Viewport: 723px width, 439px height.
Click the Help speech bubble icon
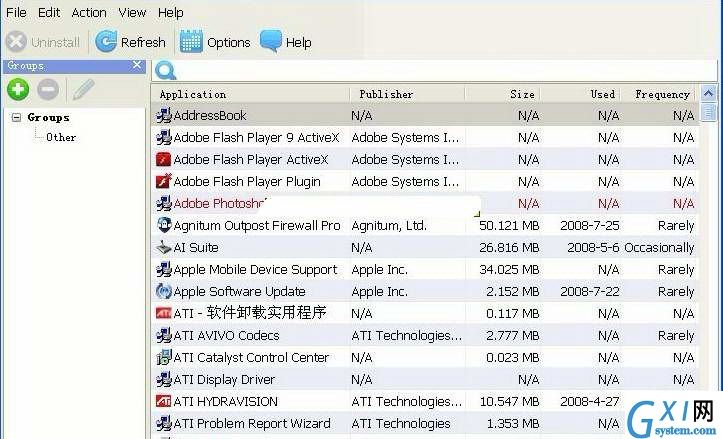point(271,41)
